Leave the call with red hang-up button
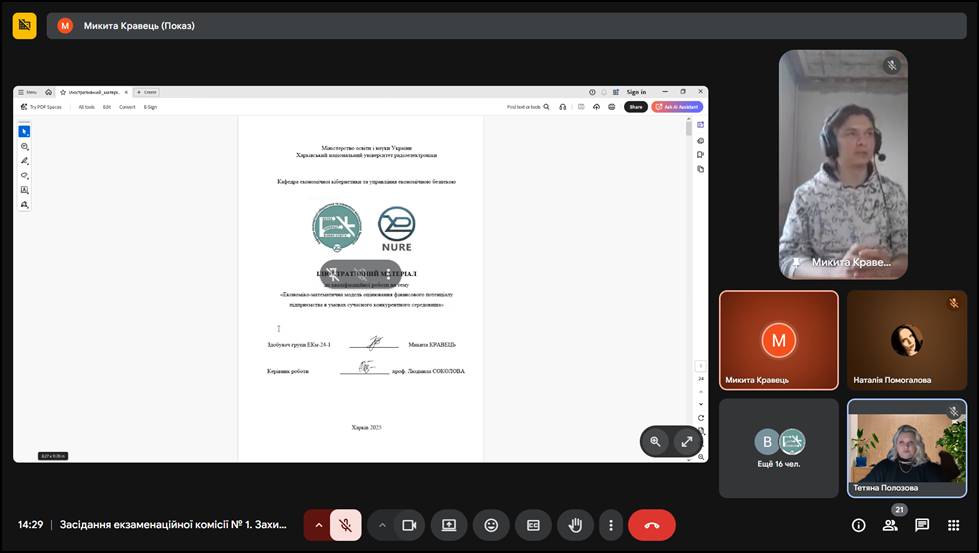Image resolution: width=979 pixels, height=553 pixels. point(652,525)
